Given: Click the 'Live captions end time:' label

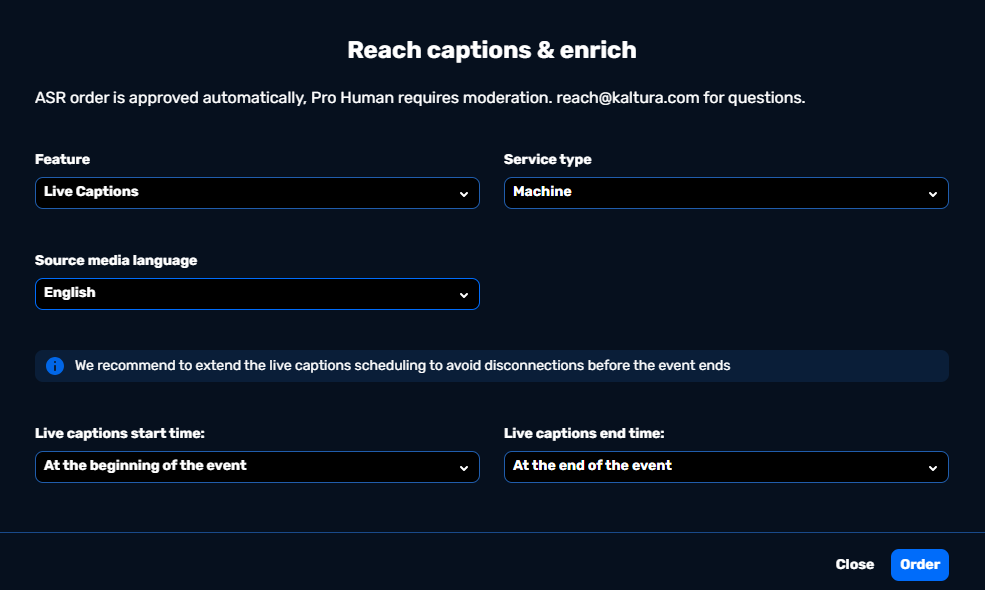Looking at the screenshot, I should 584,433.
